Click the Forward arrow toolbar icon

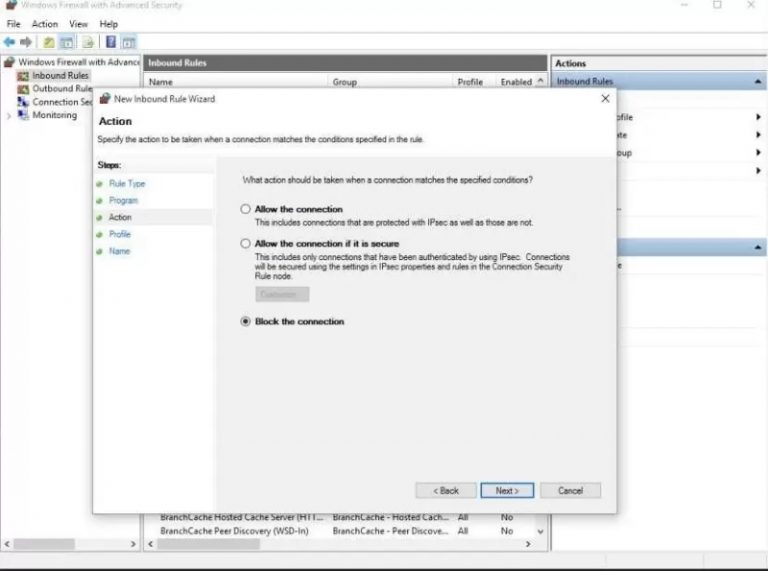click(x=25, y=42)
